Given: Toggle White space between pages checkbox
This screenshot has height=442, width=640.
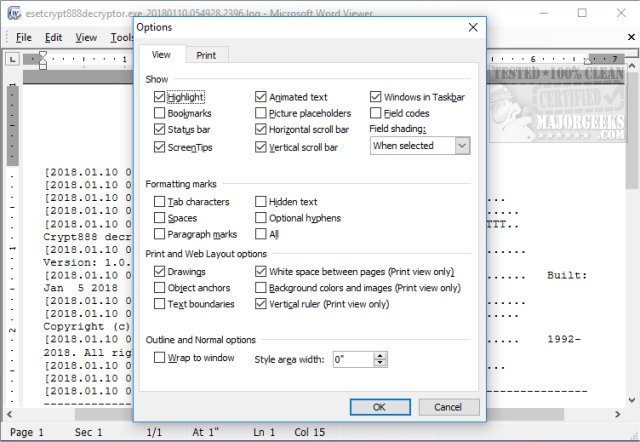Looking at the screenshot, I should click(x=260, y=271).
